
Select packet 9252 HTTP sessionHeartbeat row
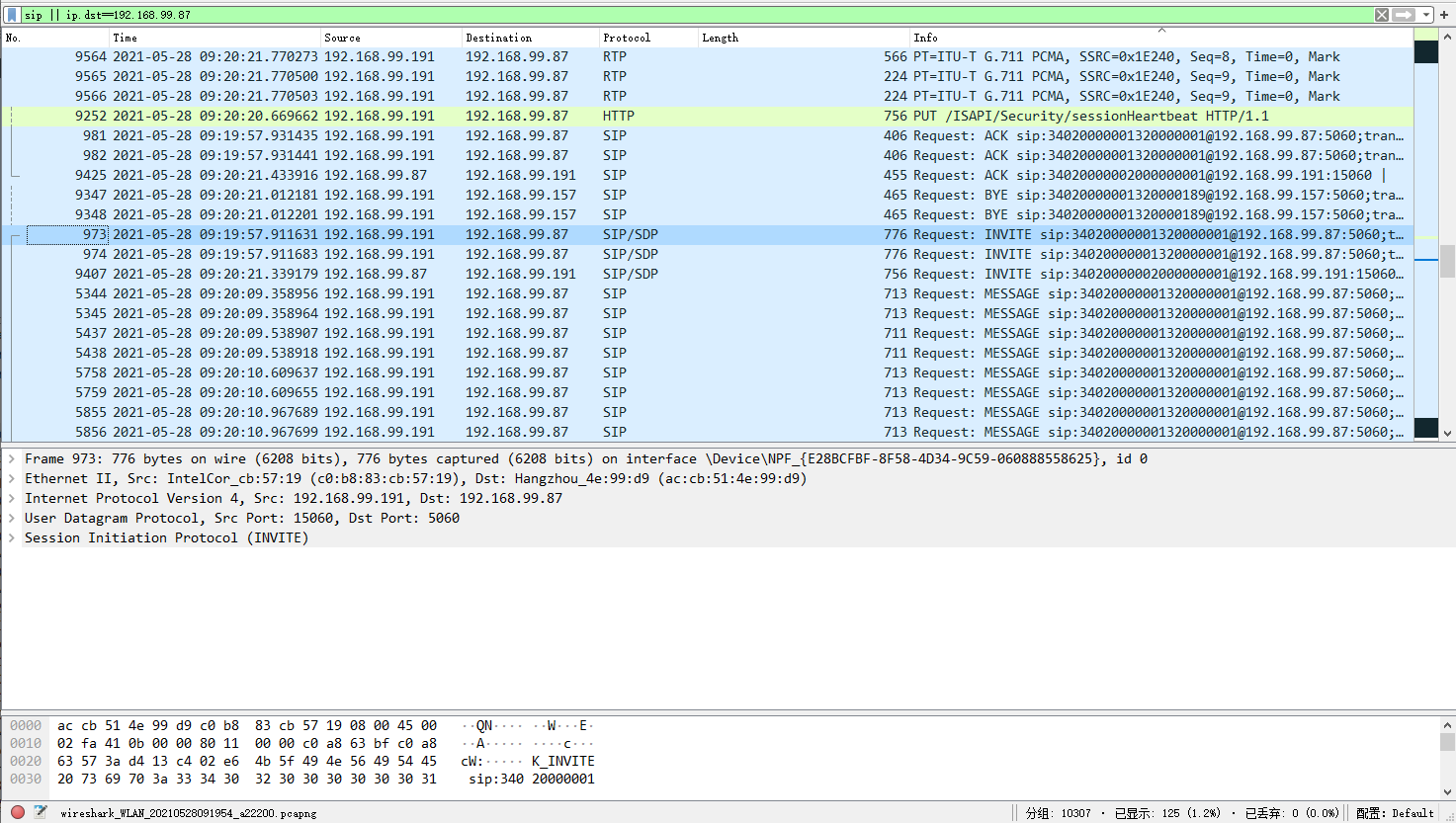708,116
